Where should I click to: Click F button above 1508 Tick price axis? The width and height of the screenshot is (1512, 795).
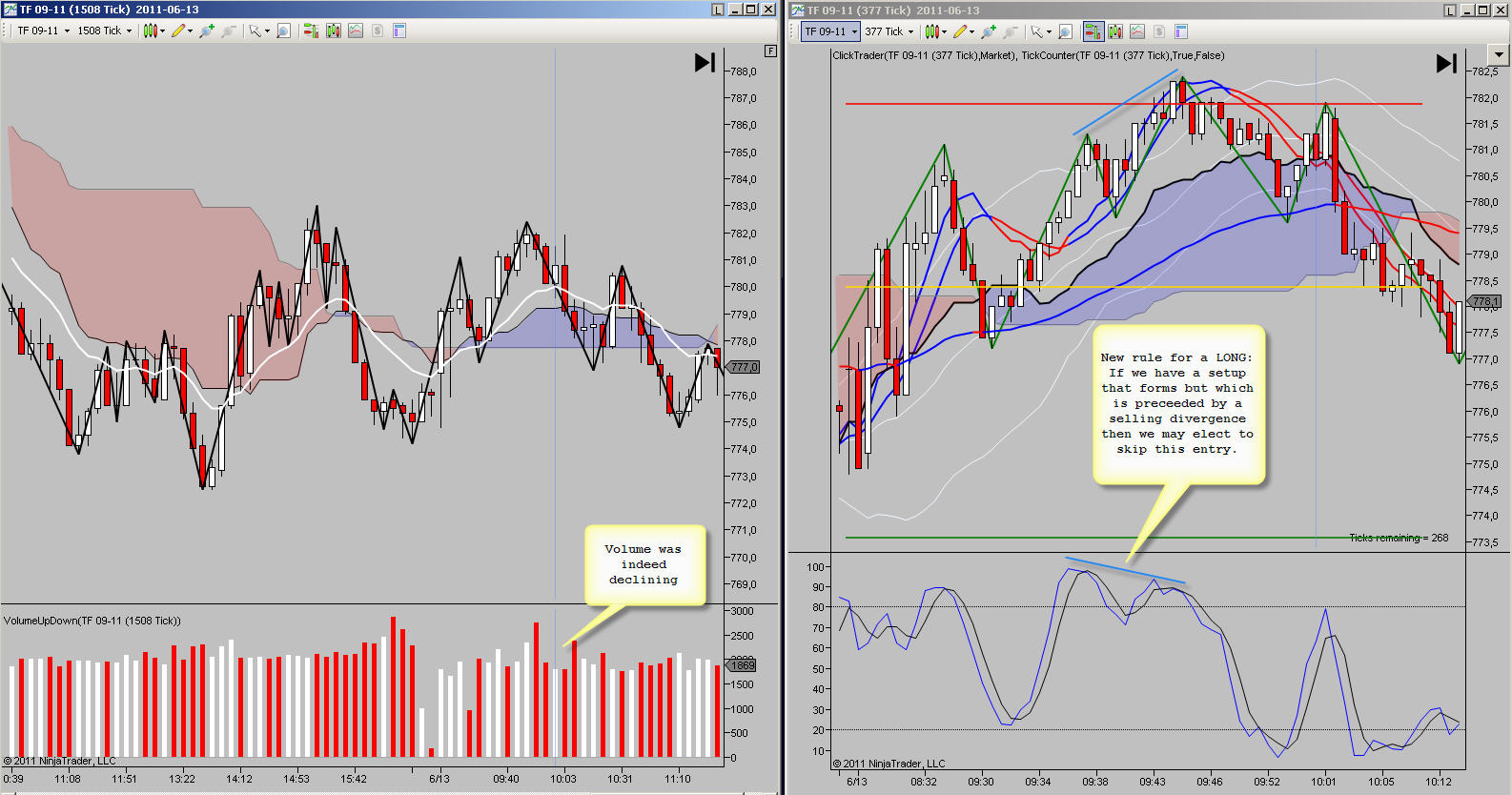pos(771,51)
